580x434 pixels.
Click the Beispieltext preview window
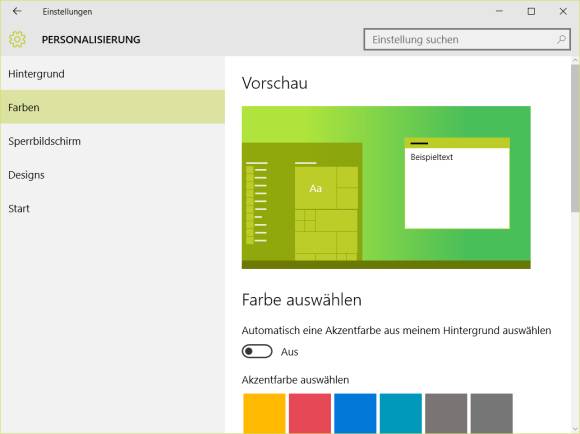[x=457, y=183]
